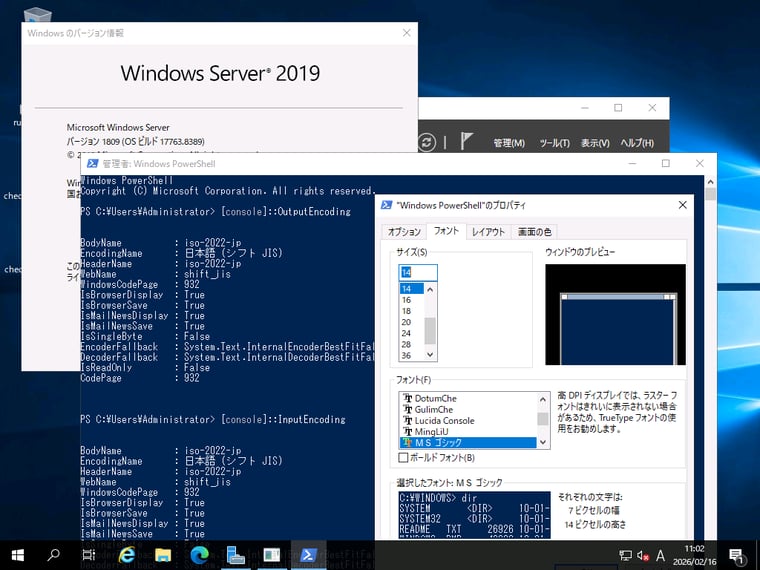
Task: Open Server Manager notifications flag
Action: (x=466, y=141)
